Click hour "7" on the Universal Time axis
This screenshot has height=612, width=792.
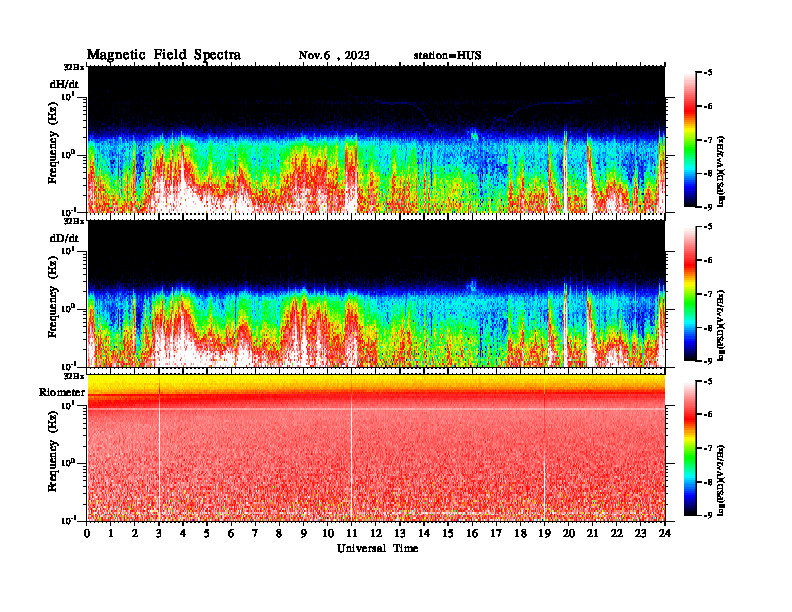click(x=256, y=533)
